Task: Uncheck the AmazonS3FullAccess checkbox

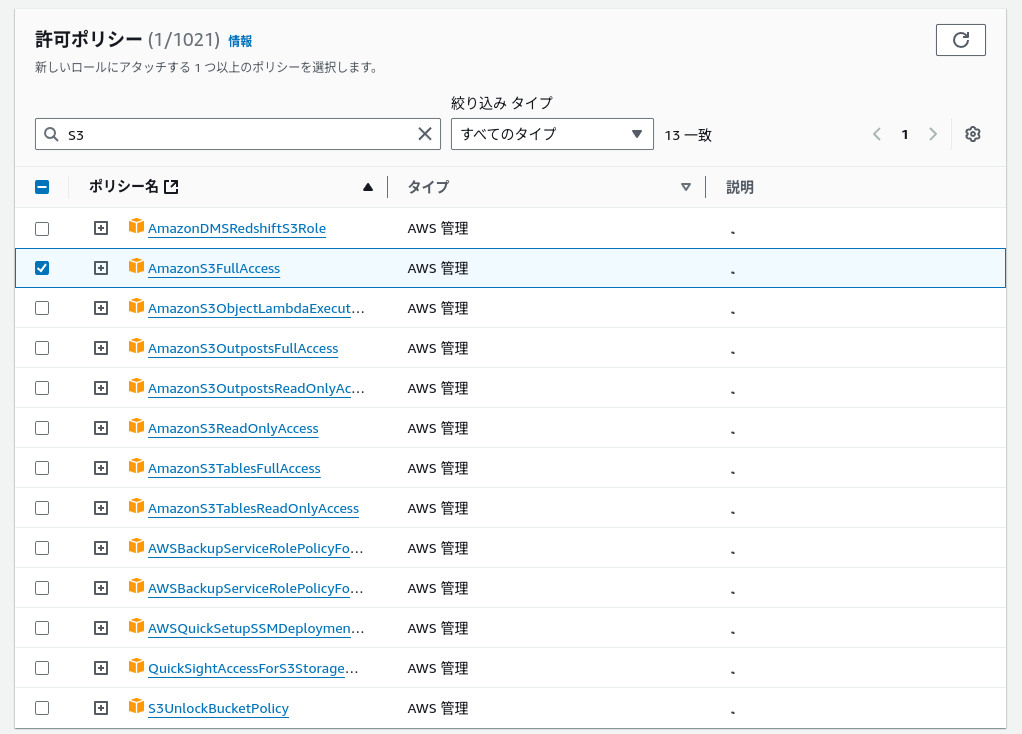Action: [x=42, y=268]
